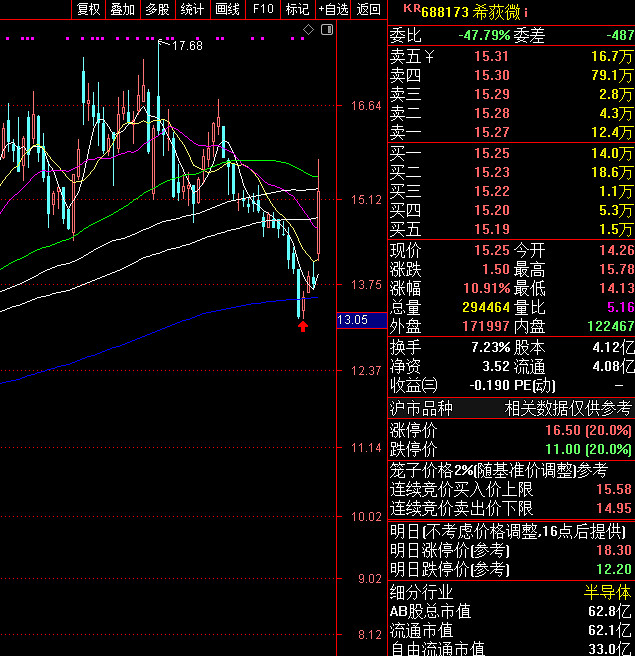This screenshot has height=656, width=635.
Task: Open the F10 company info page
Action: 262,9
